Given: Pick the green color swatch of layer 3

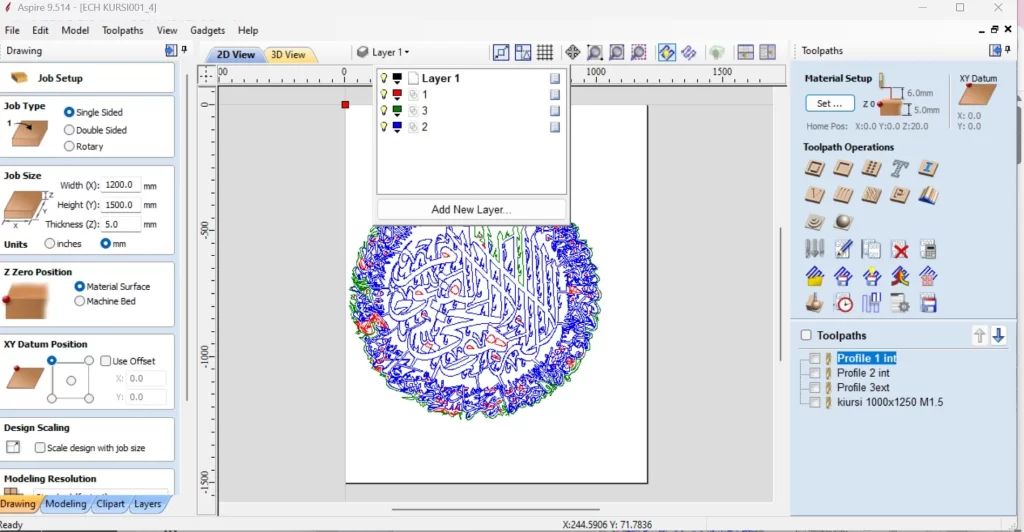Looking at the screenshot, I should [x=397, y=111].
